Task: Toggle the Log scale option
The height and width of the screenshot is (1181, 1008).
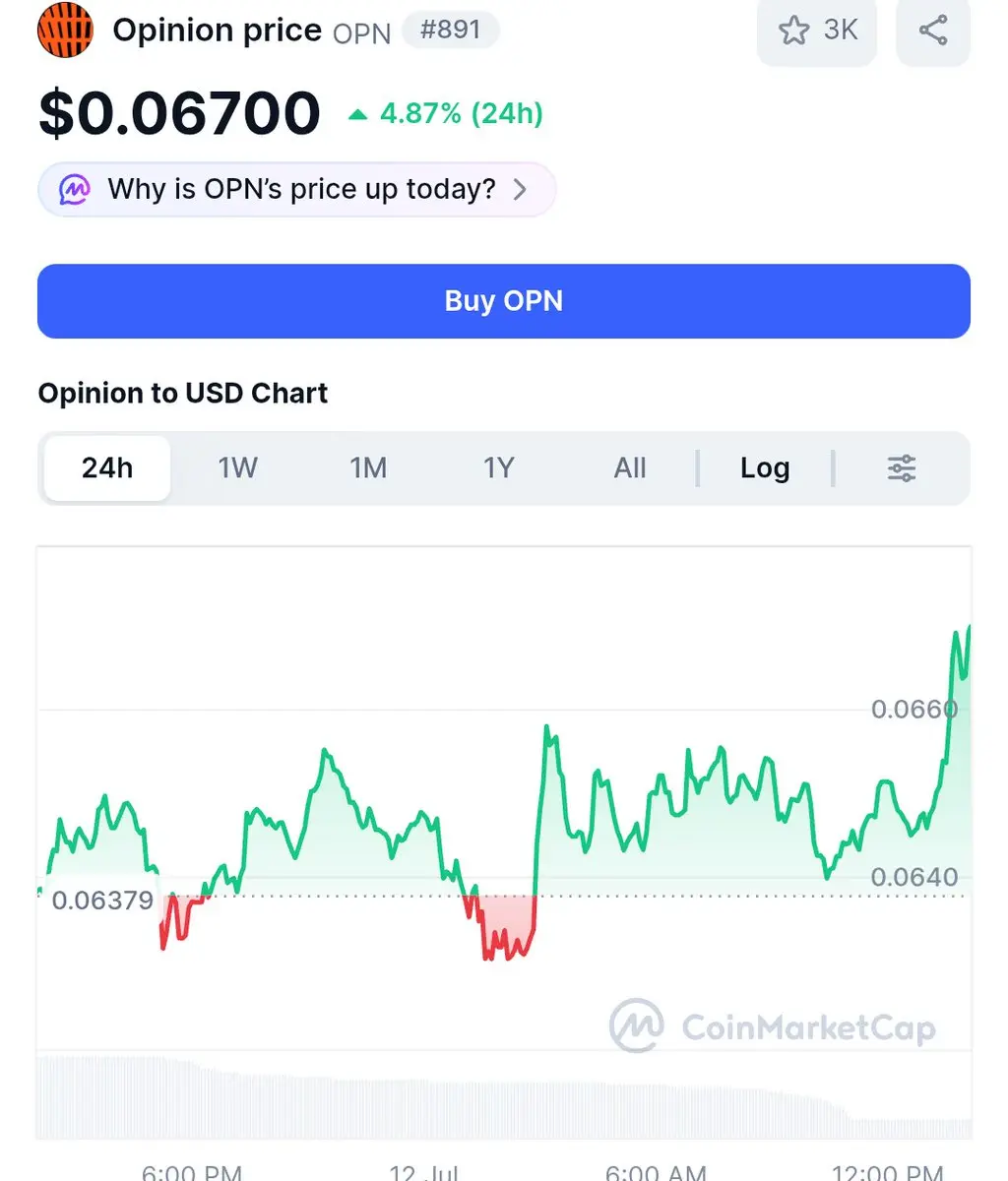Action: (x=765, y=468)
